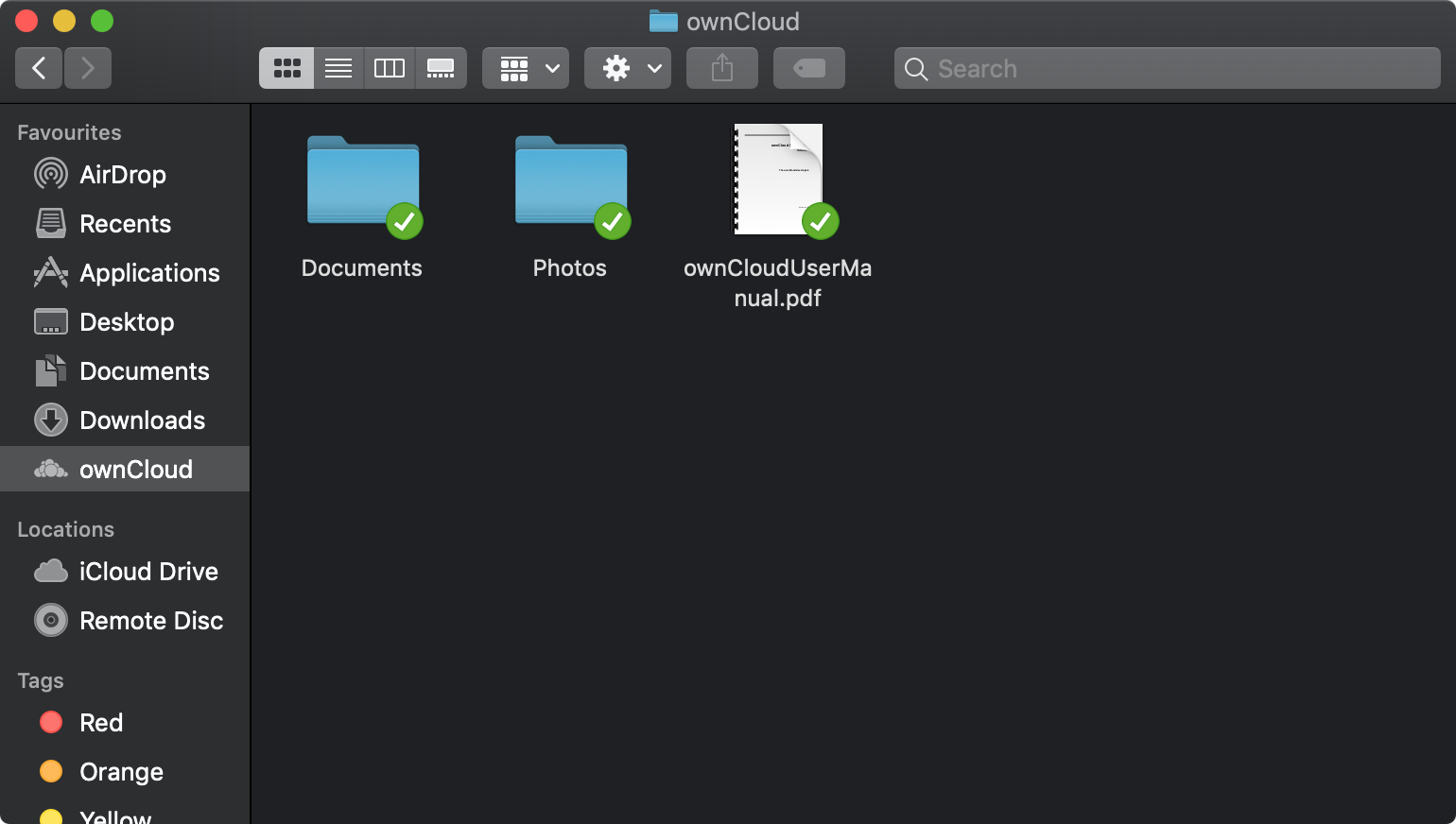Screen dimensions: 1456x824
Task: Click the search magnifier icon
Action: (915, 69)
